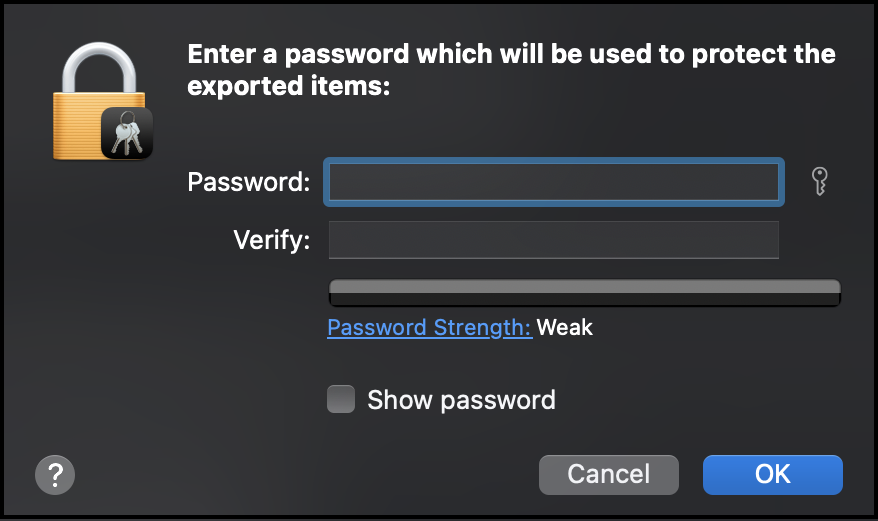Confirm the export with the OK button
The height and width of the screenshot is (521, 878).
pos(773,475)
